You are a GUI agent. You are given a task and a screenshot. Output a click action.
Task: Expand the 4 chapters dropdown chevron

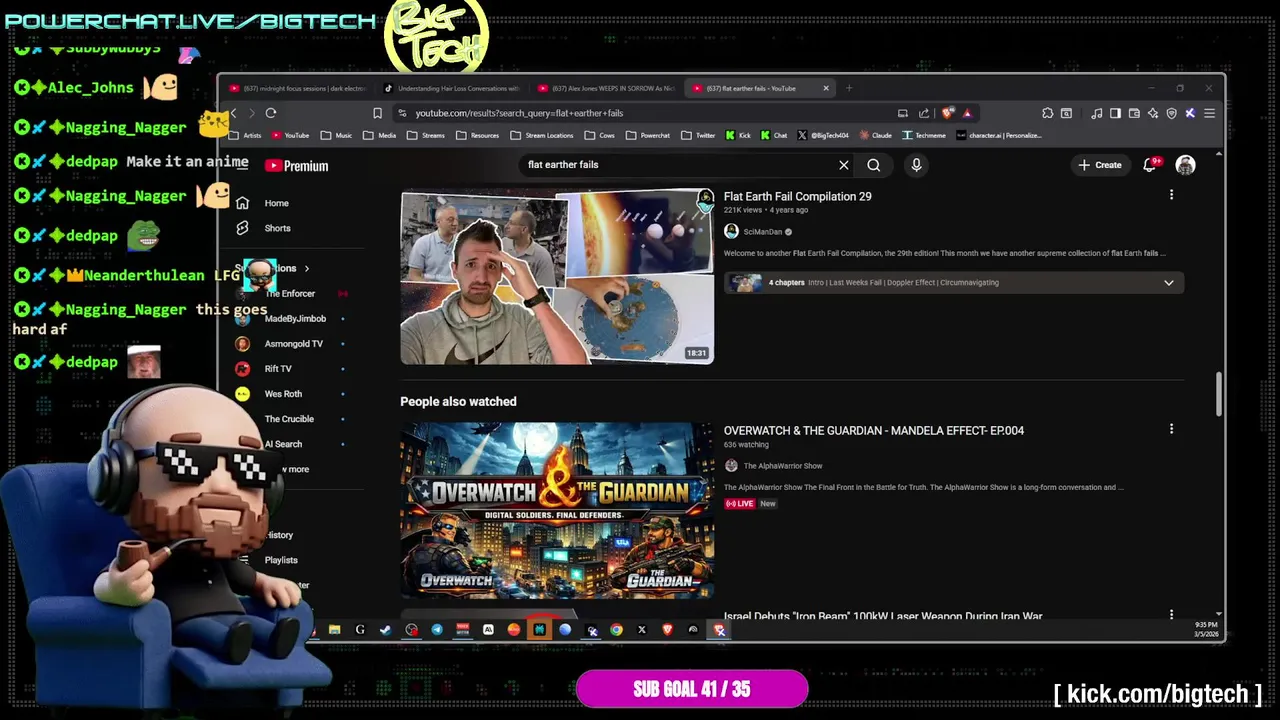pyautogui.click(x=1168, y=283)
